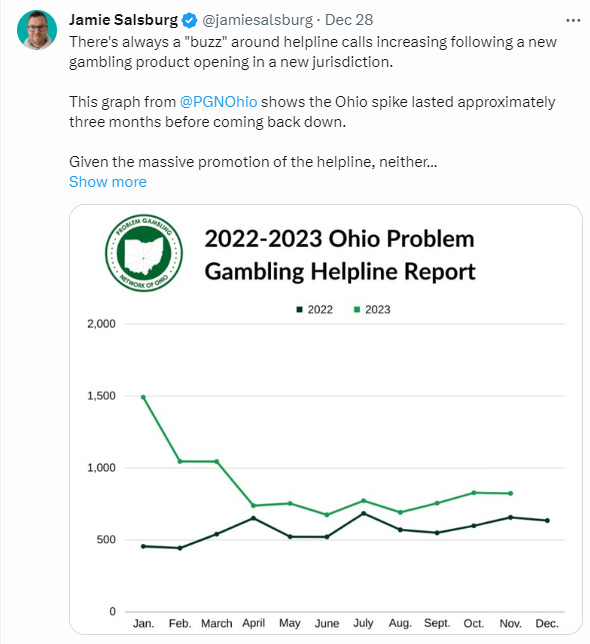Click the chart title Ohio Problem Gambling Helpline Report
Screen dimensions: 590x644
(340, 255)
